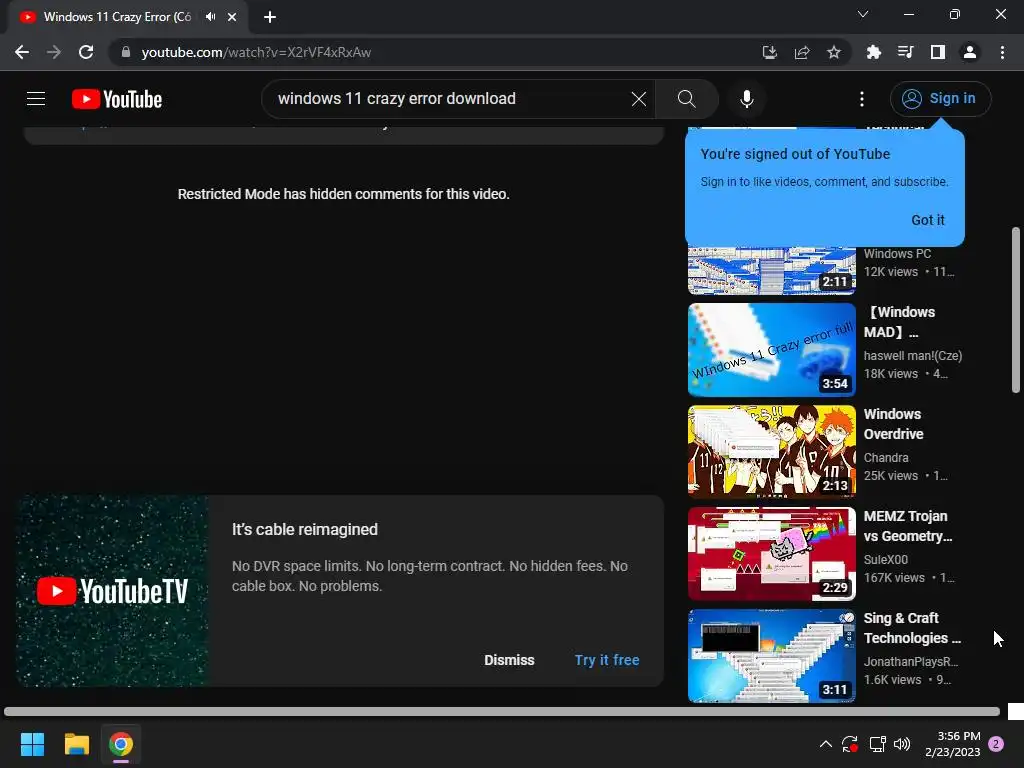
Task: Go back with the browser back arrow
Action: pos(22,52)
